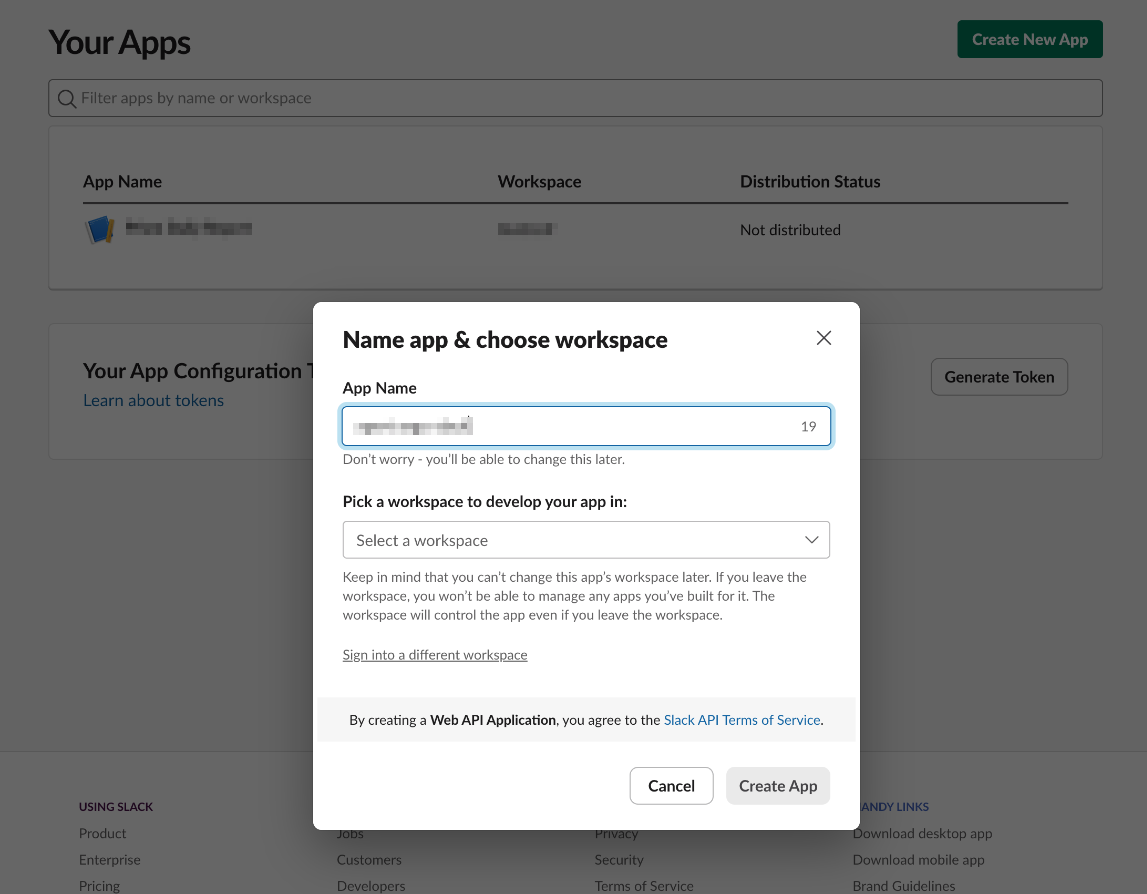Click the character counter 19 in name field
The image size is (1147, 894).
(808, 427)
